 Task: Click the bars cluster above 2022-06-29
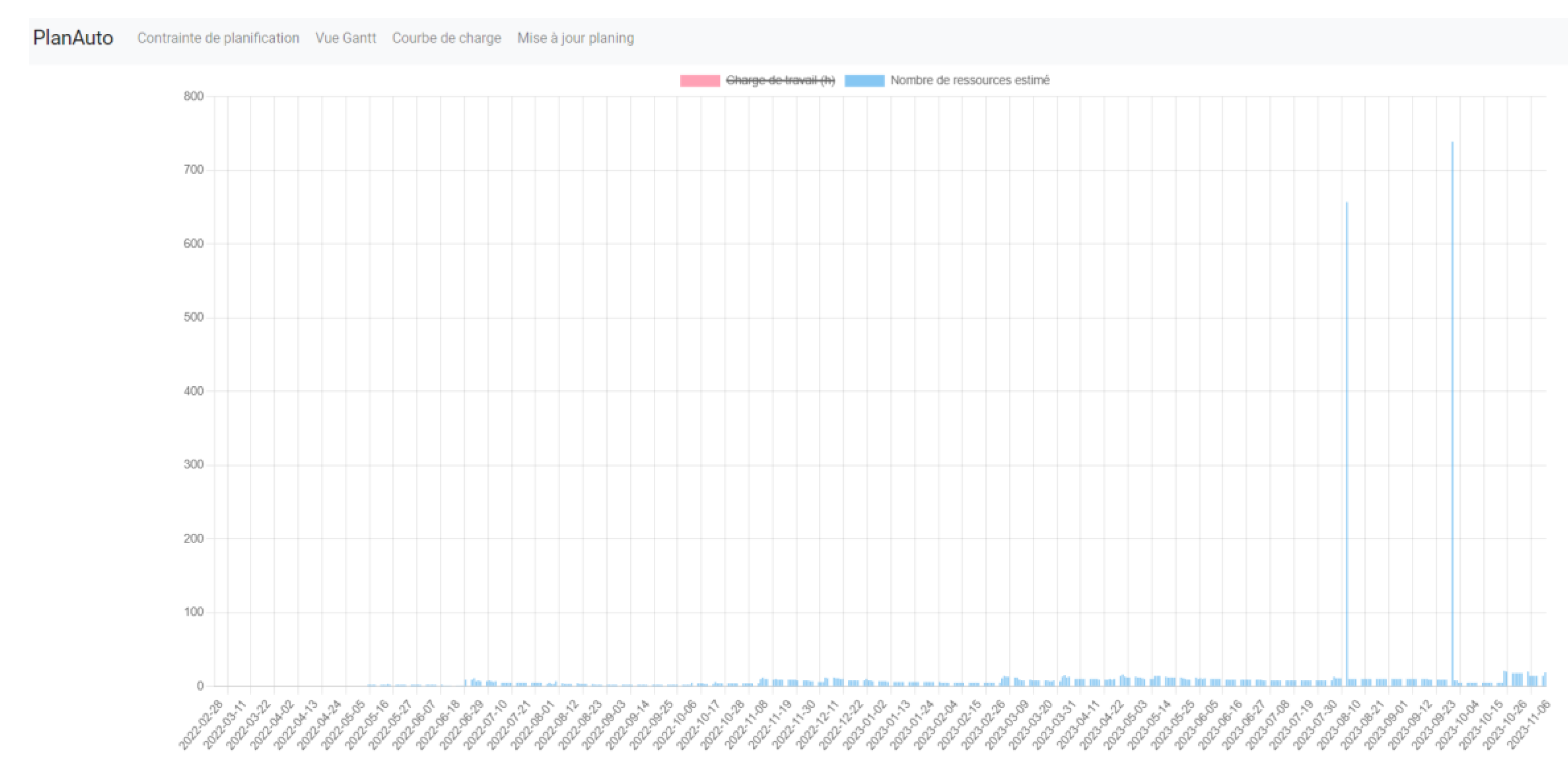tap(475, 682)
